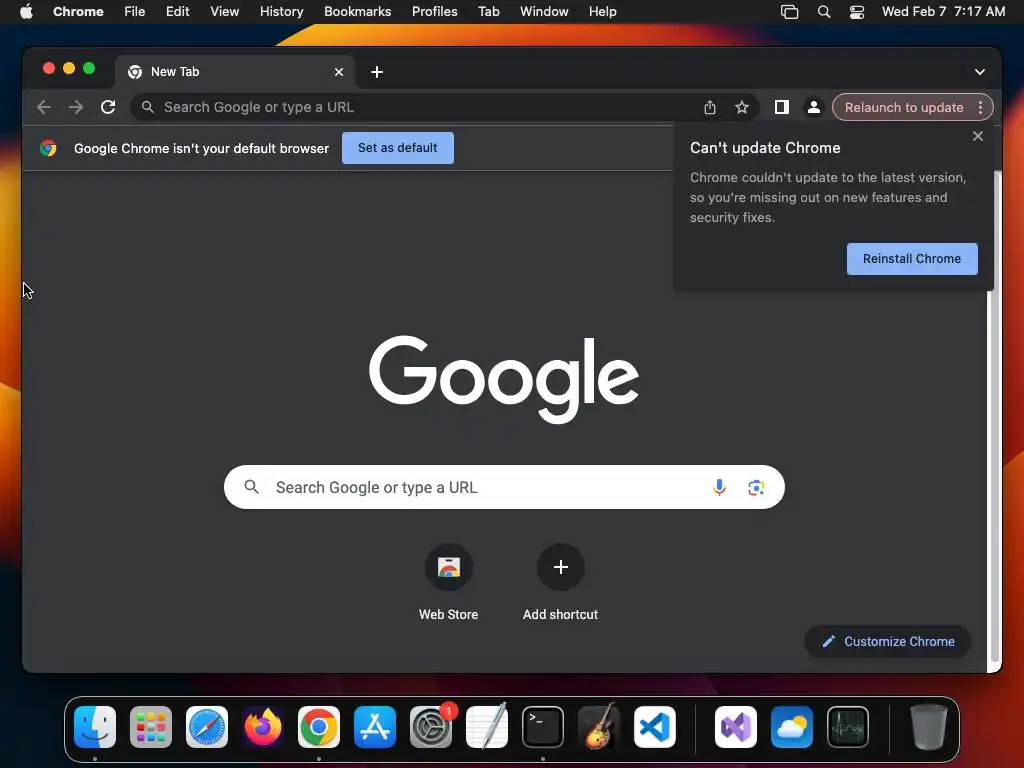Launch GarageBand from the Dock
The width and height of the screenshot is (1024, 768).
(x=599, y=727)
